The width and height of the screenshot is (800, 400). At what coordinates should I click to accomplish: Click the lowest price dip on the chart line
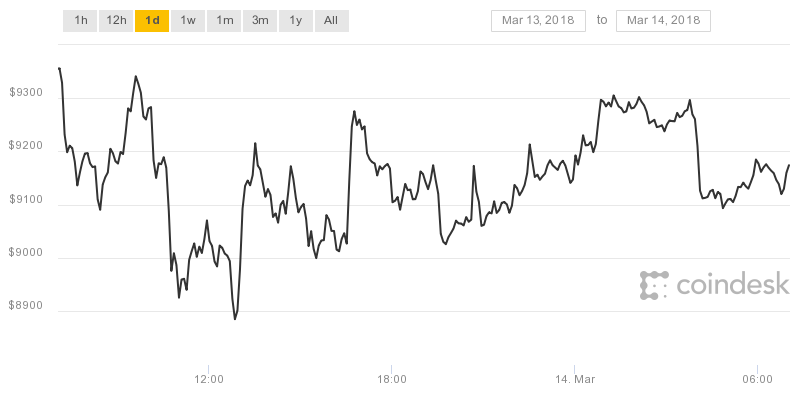coord(235,319)
